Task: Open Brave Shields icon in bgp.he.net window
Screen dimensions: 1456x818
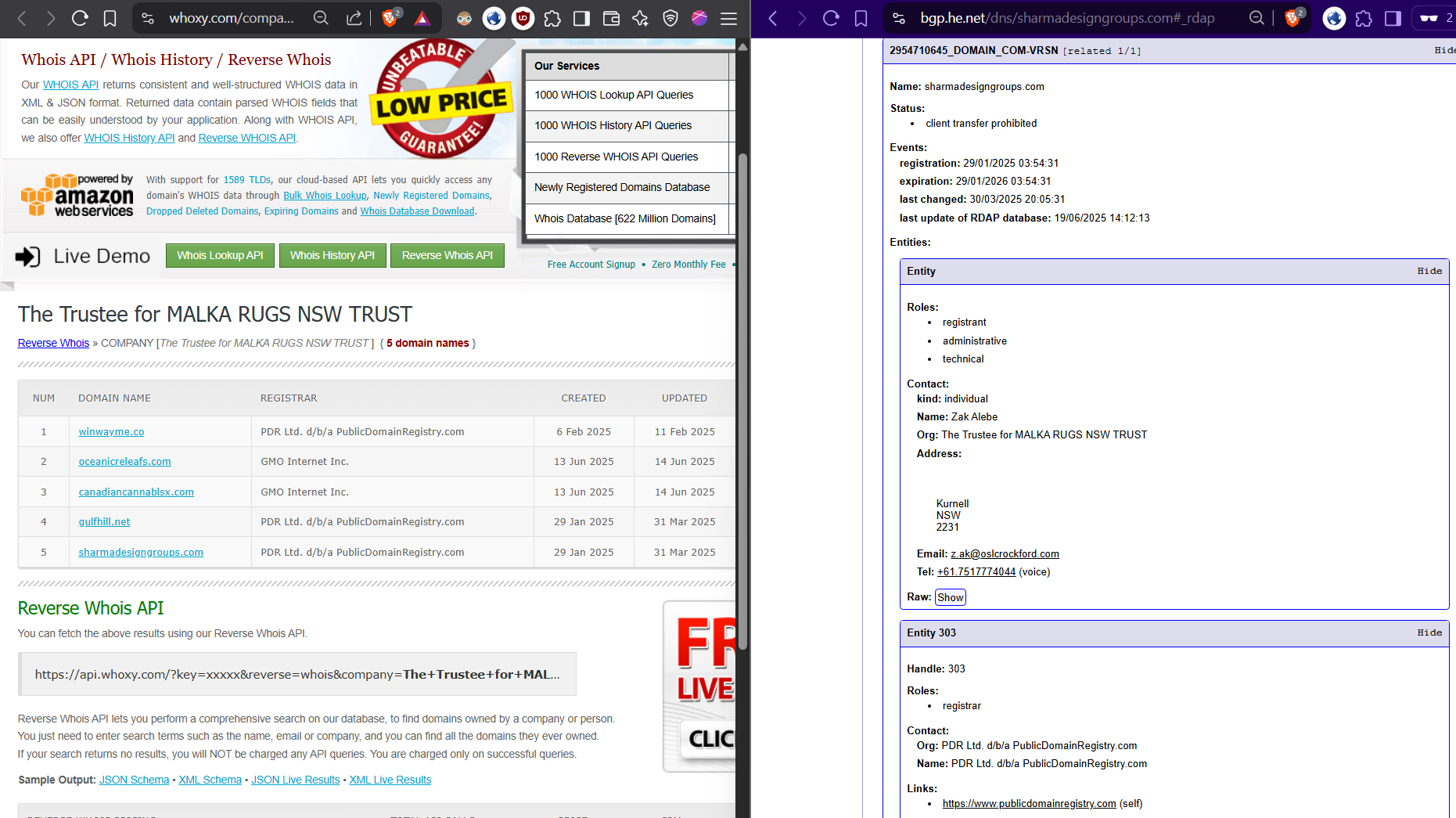Action: 1293,17
